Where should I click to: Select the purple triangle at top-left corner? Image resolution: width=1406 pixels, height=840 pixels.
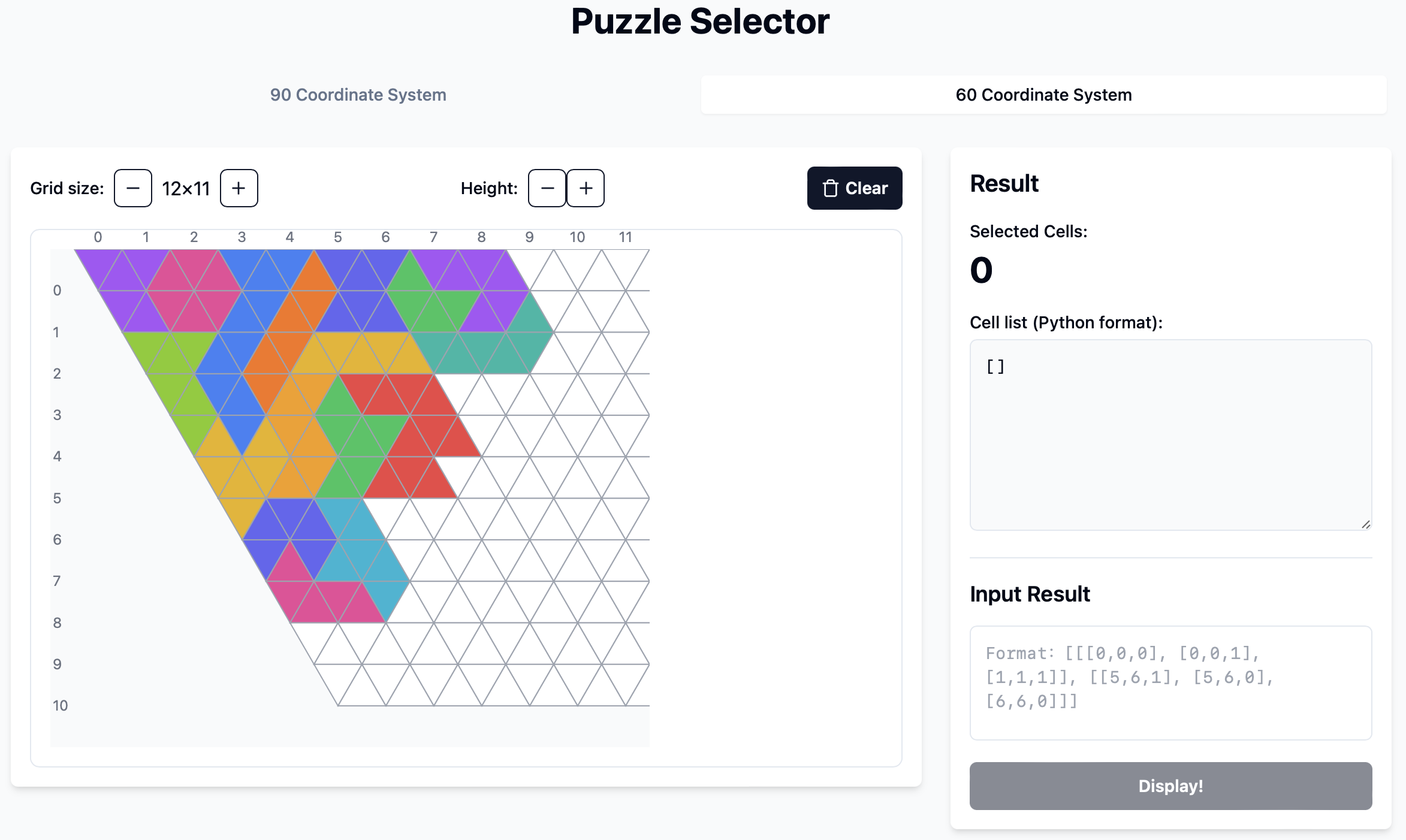pyautogui.click(x=98, y=262)
